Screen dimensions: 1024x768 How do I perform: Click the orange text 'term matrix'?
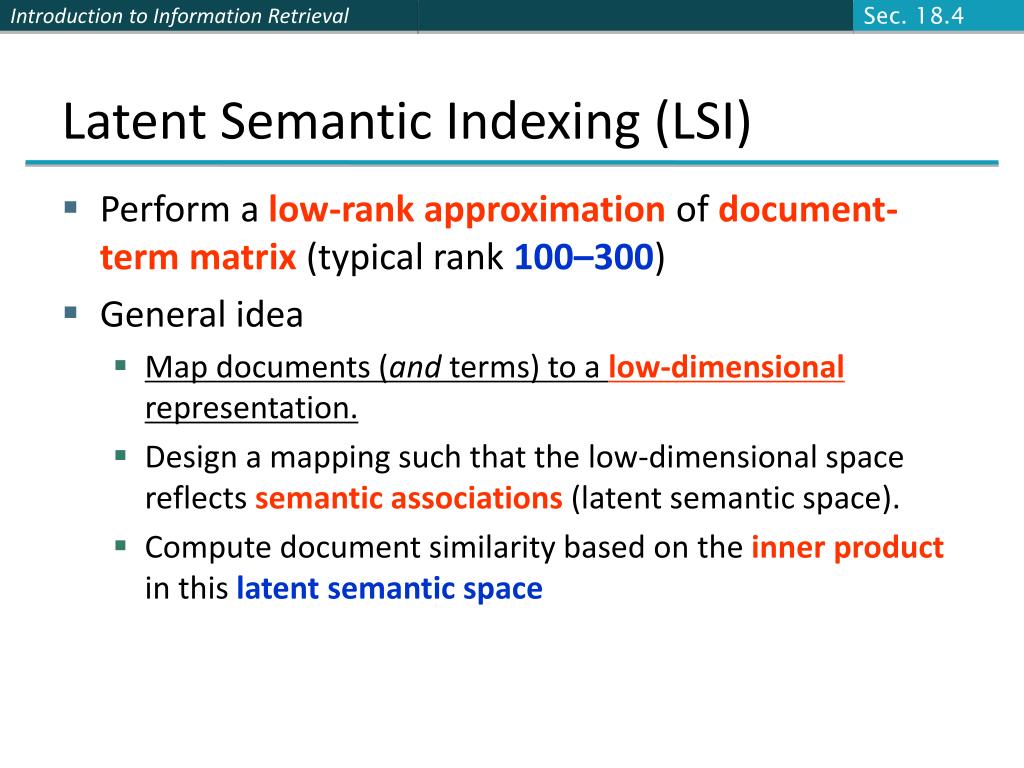198,257
